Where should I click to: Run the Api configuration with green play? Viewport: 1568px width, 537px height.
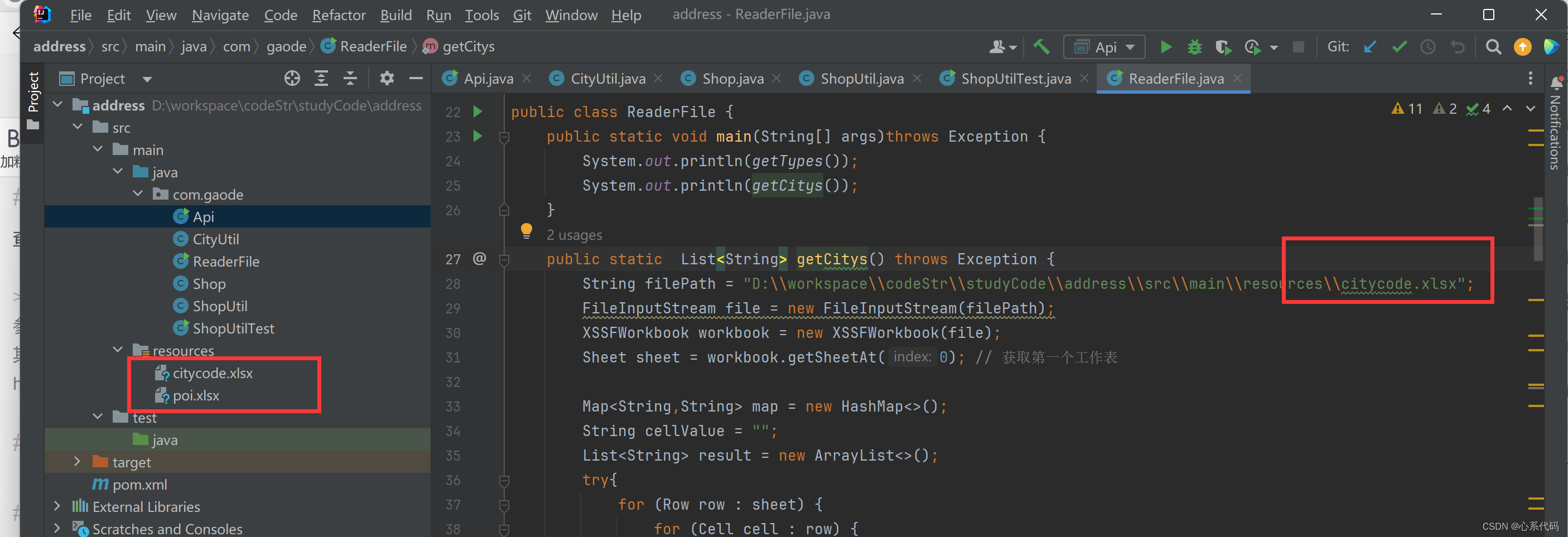(1166, 47)
